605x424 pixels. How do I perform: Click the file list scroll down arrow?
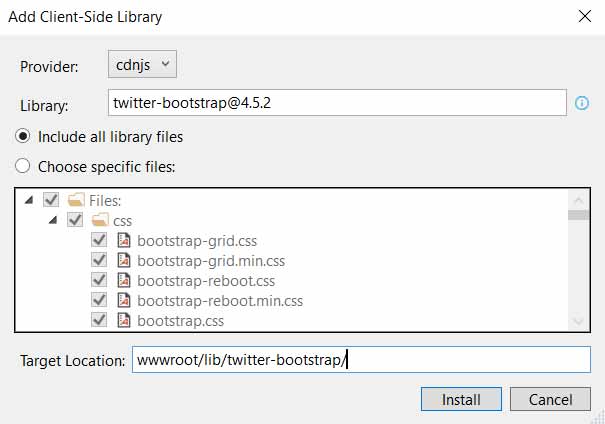point(578,321)
